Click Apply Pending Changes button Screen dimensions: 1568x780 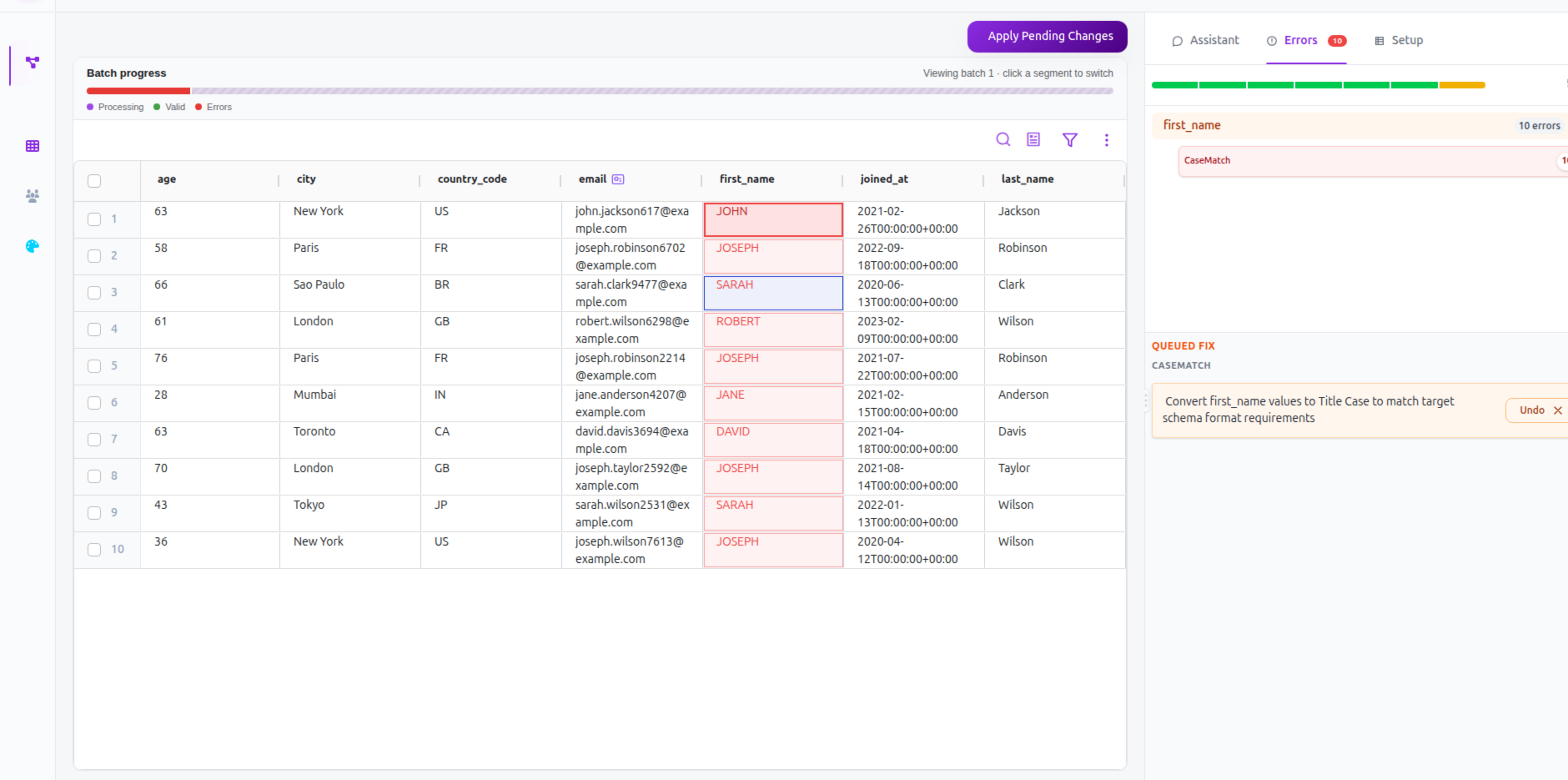[1047, 36]
